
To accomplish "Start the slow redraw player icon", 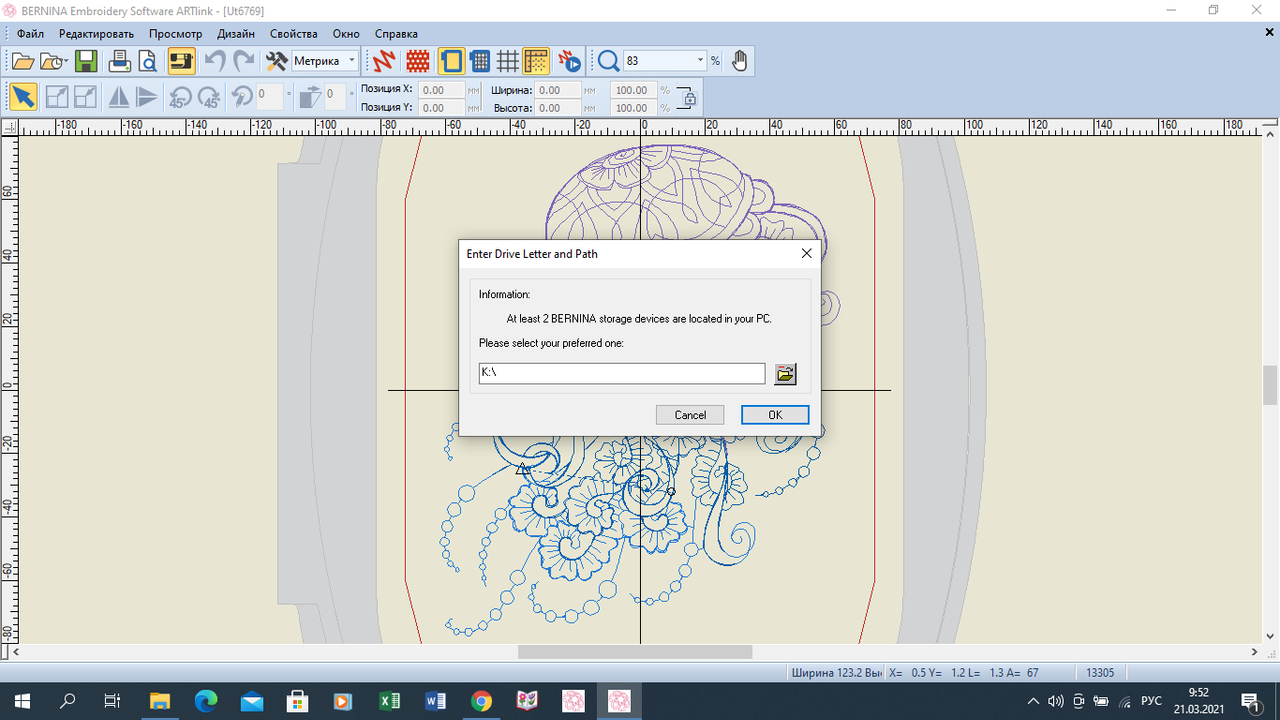I will pos(570,61).
